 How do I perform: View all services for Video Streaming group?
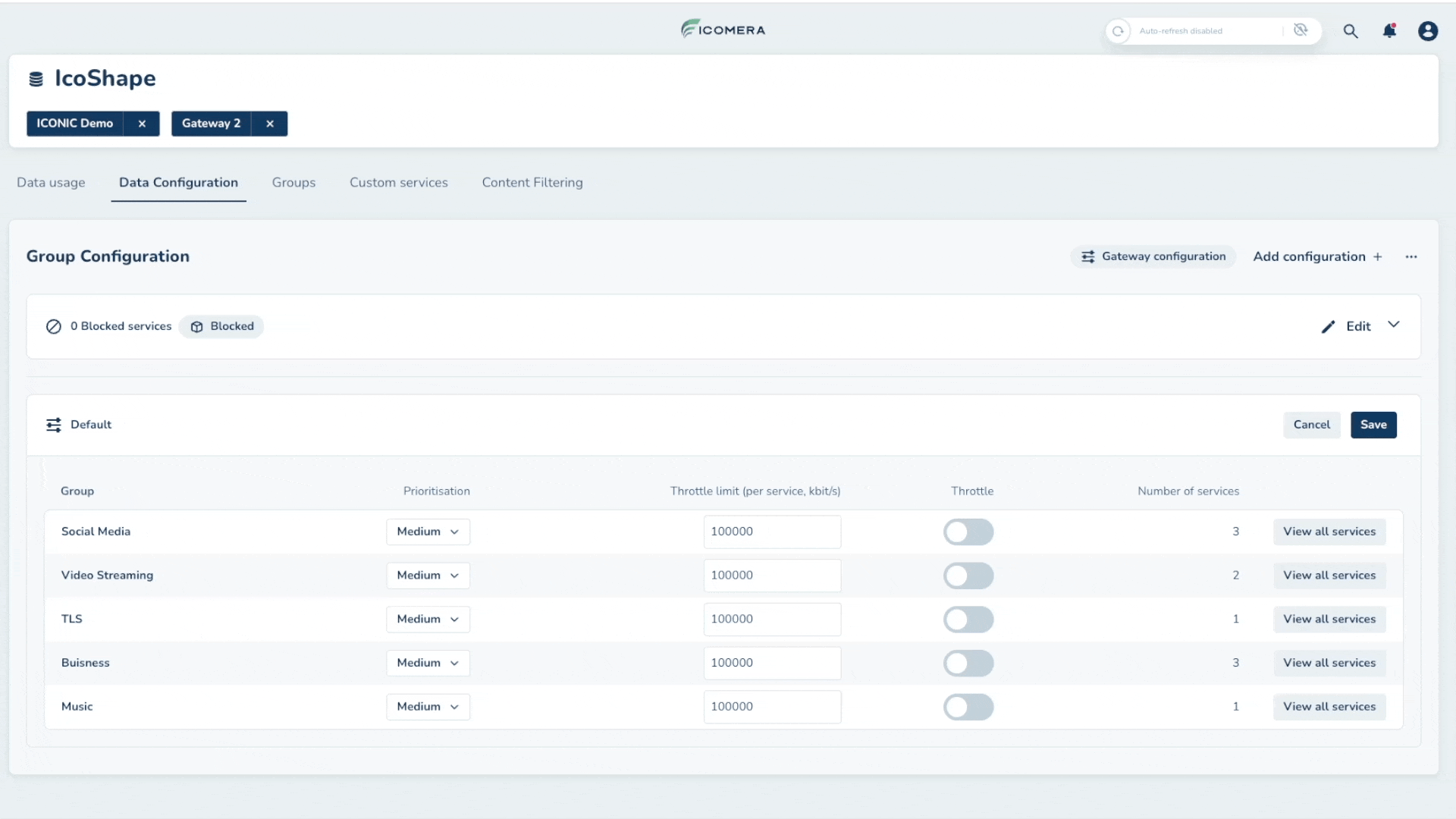[1329, 575]
